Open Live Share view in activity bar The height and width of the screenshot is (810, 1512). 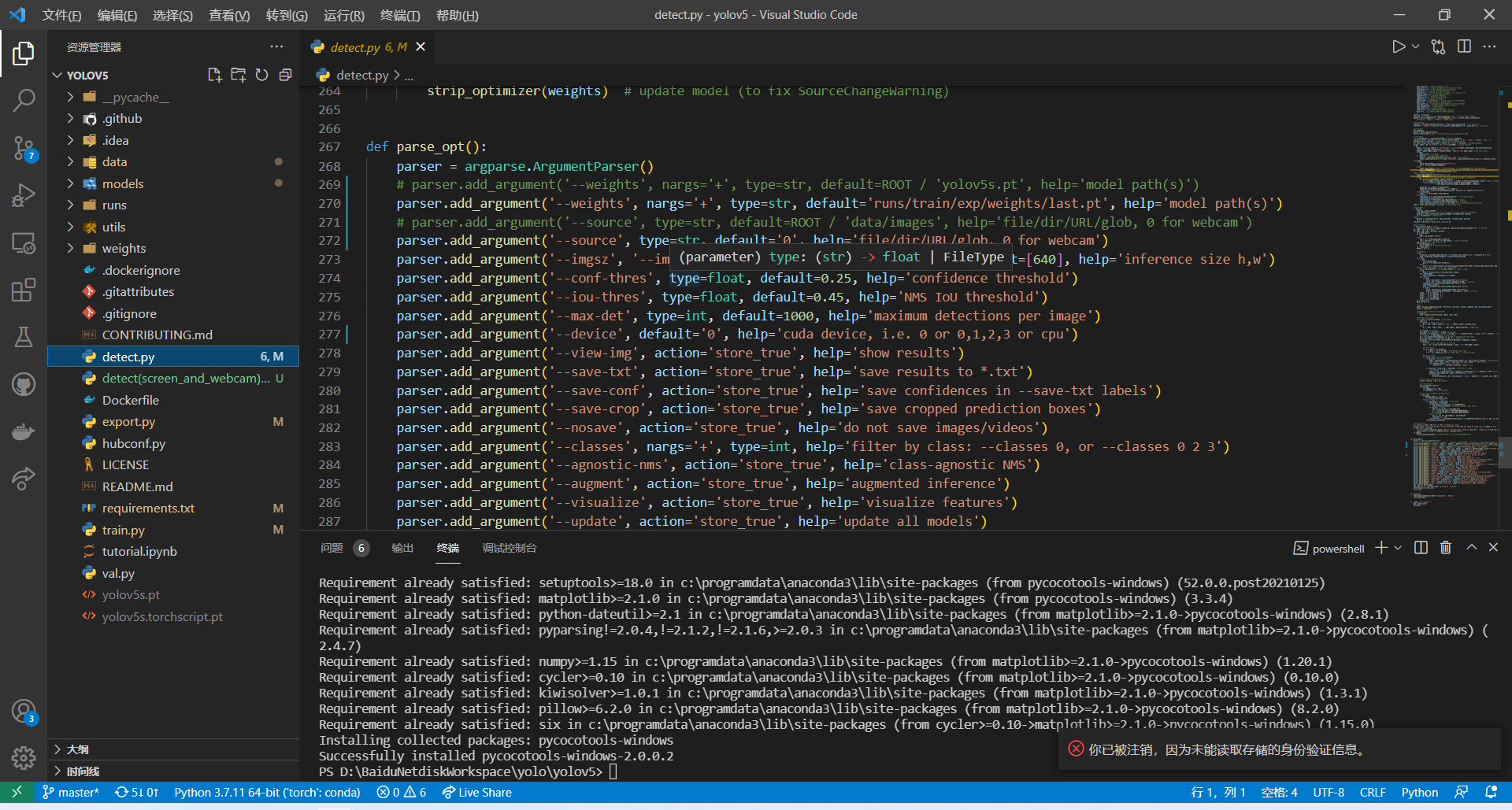pyautogui.click(x=24, y=479)
